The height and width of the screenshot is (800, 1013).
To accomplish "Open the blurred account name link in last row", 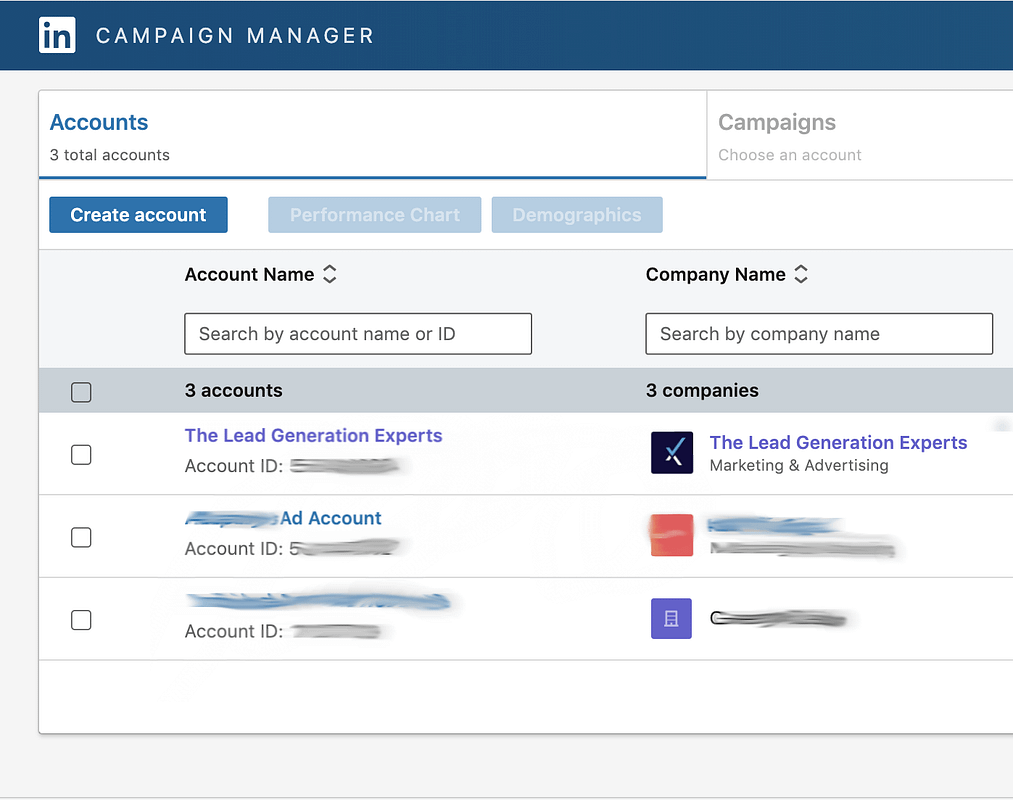I will [x=318, y=602].
